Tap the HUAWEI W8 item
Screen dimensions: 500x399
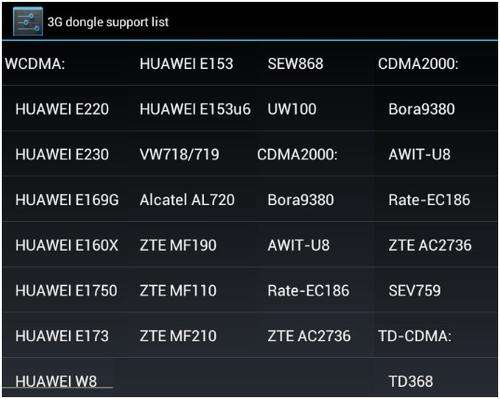point(56,381)
